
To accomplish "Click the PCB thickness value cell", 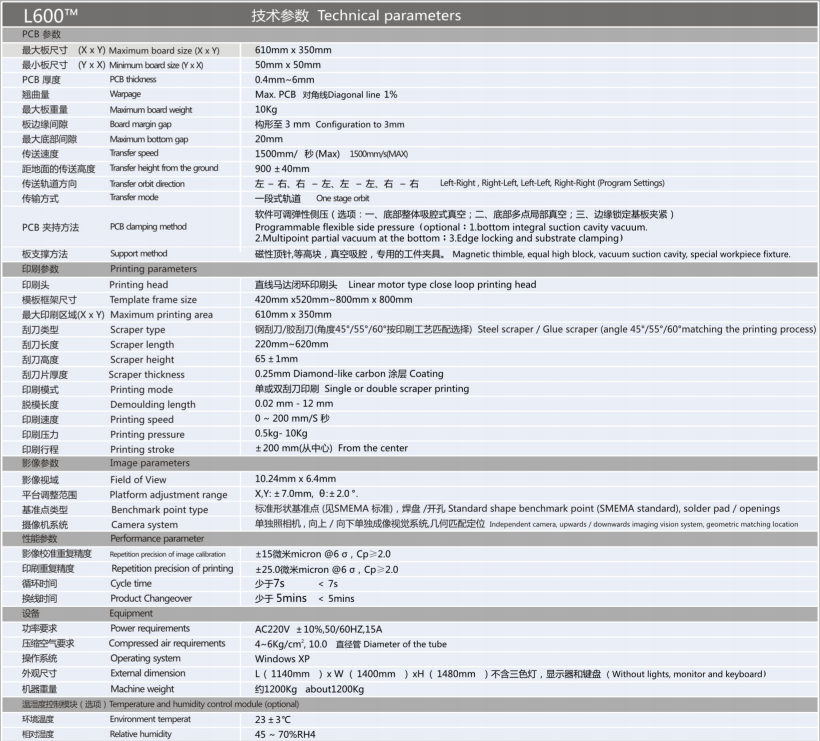I will point(300,79).
